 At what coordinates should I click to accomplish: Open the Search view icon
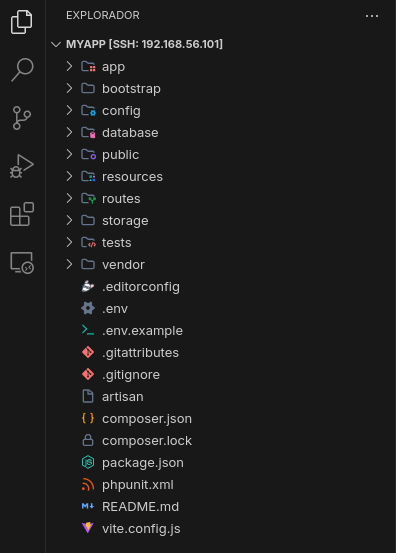coord(22,70)
